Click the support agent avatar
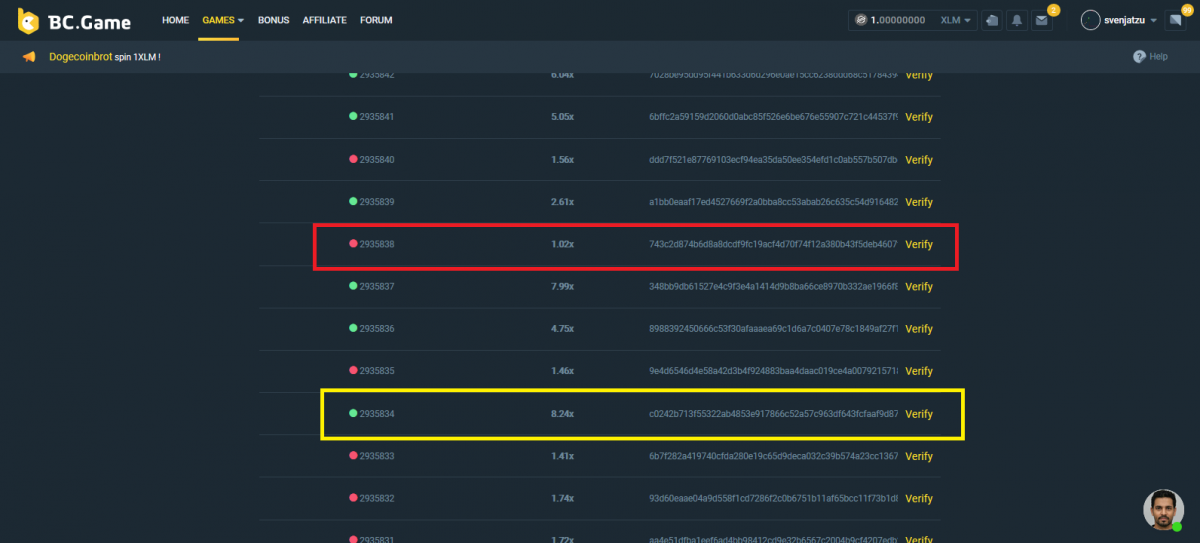The width and height of the screenshot is (1200, 543). [1163, 509]
